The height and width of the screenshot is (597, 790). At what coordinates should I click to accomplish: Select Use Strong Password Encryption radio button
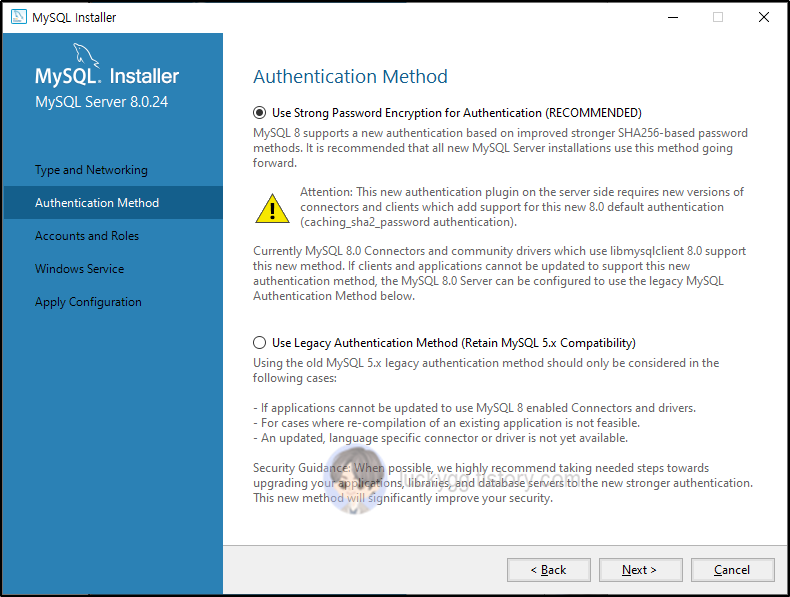(x=259, y=112)
